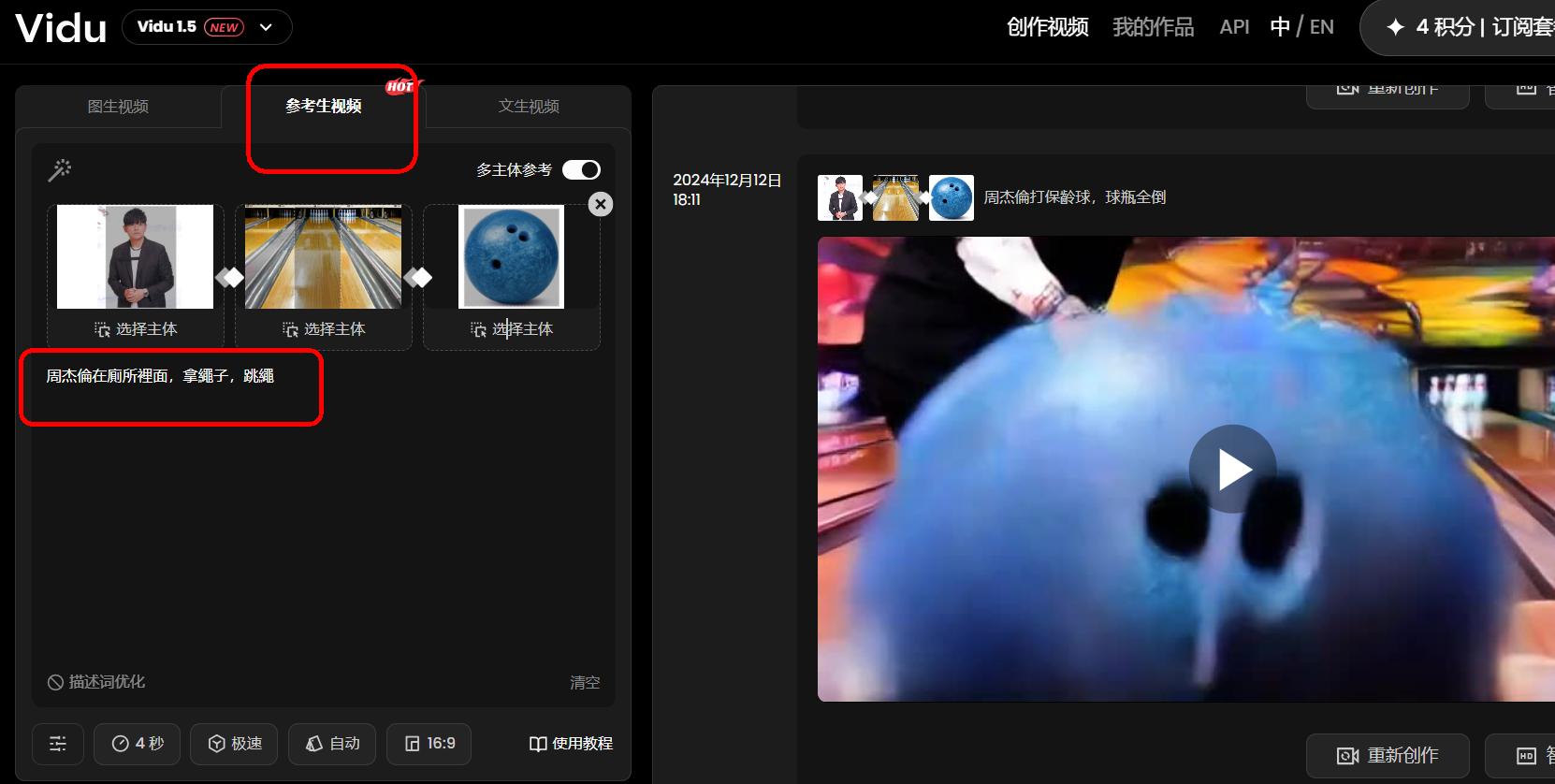Open the advanced settings sliders icon

58,744
